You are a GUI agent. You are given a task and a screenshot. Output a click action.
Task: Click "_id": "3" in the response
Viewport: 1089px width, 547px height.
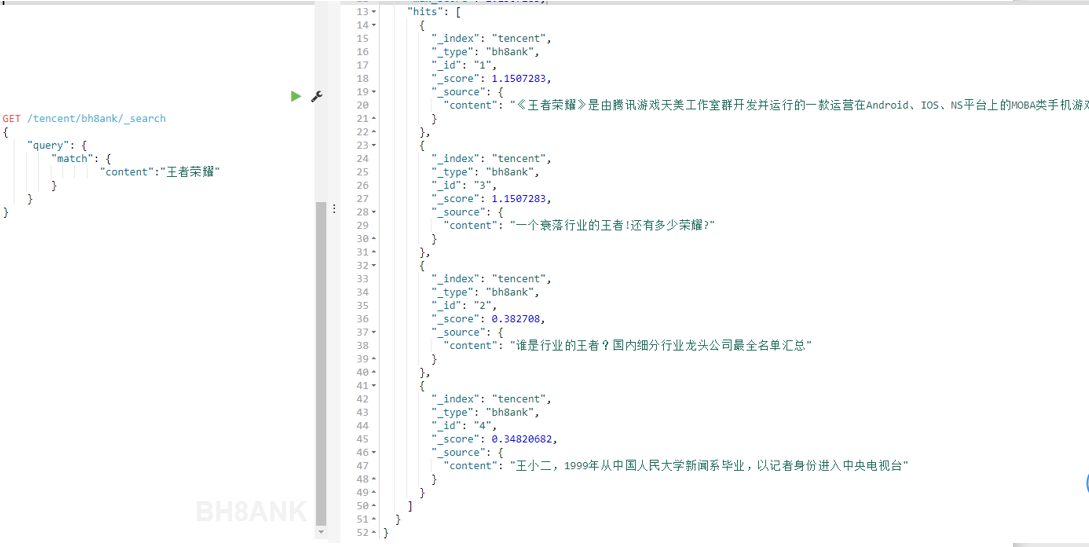463,185
